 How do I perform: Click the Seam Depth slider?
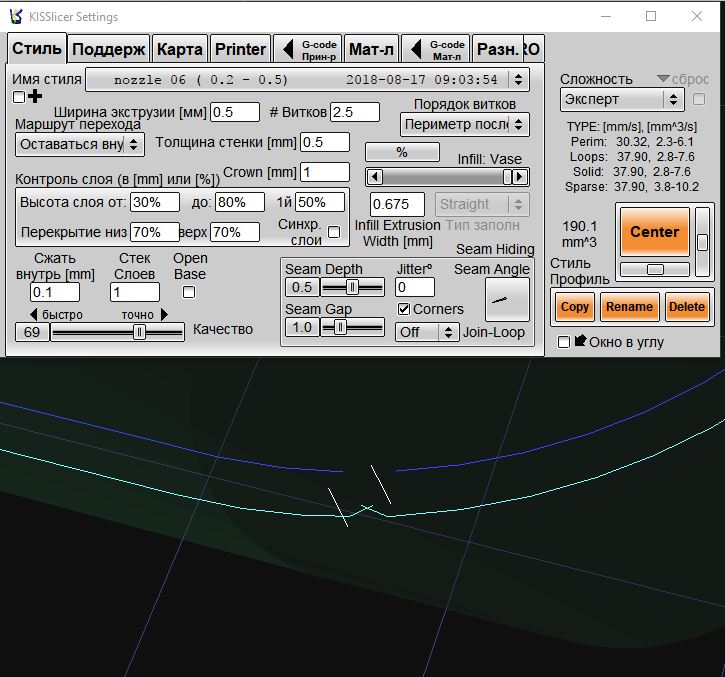pyautogui.click(x=352, y=287)
